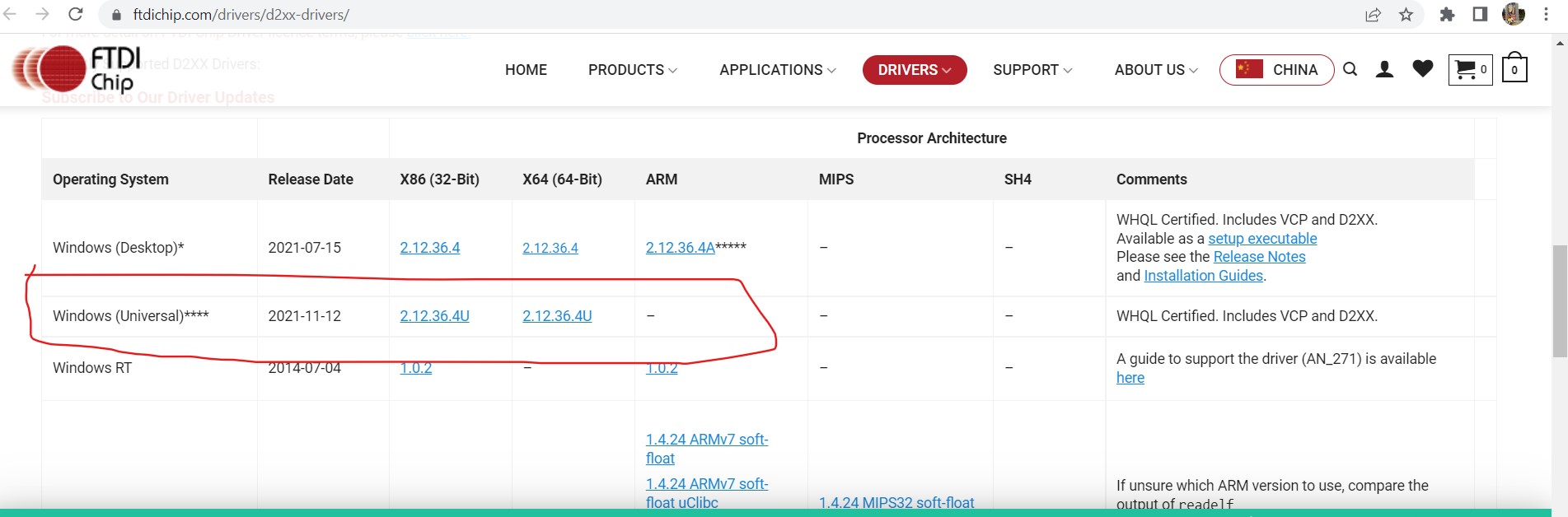Screen dimensions: 1568x517
Task: Expand DRIVERS menu
Action: tap(915, 70)
